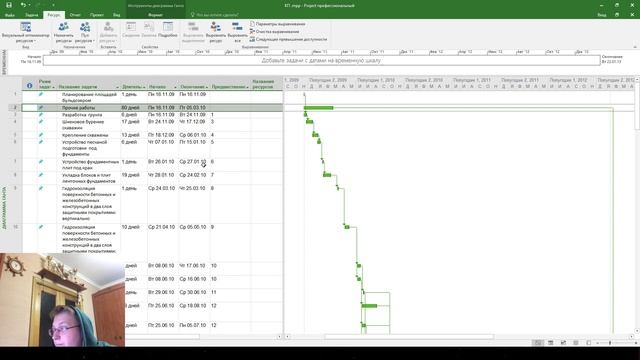Switch to Gantt chart view in status bar

[538, 343]
